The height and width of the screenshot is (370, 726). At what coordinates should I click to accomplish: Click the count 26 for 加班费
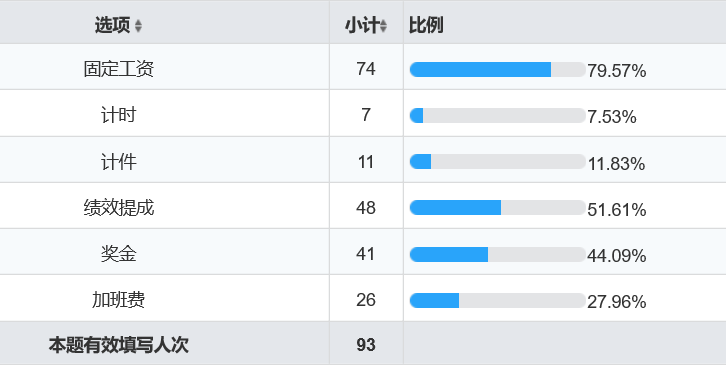366,300
